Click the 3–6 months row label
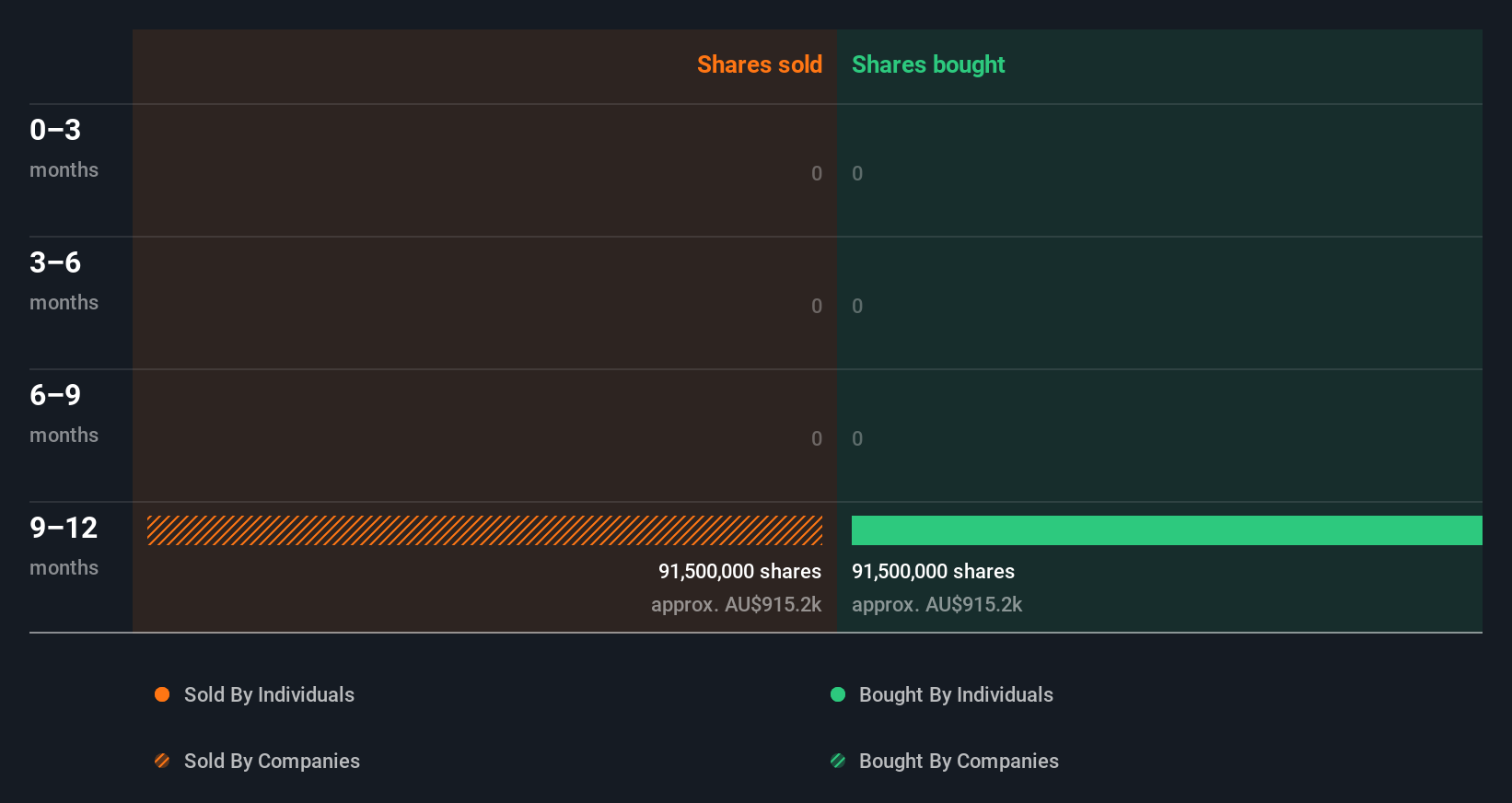 click(x=64, y=280)
